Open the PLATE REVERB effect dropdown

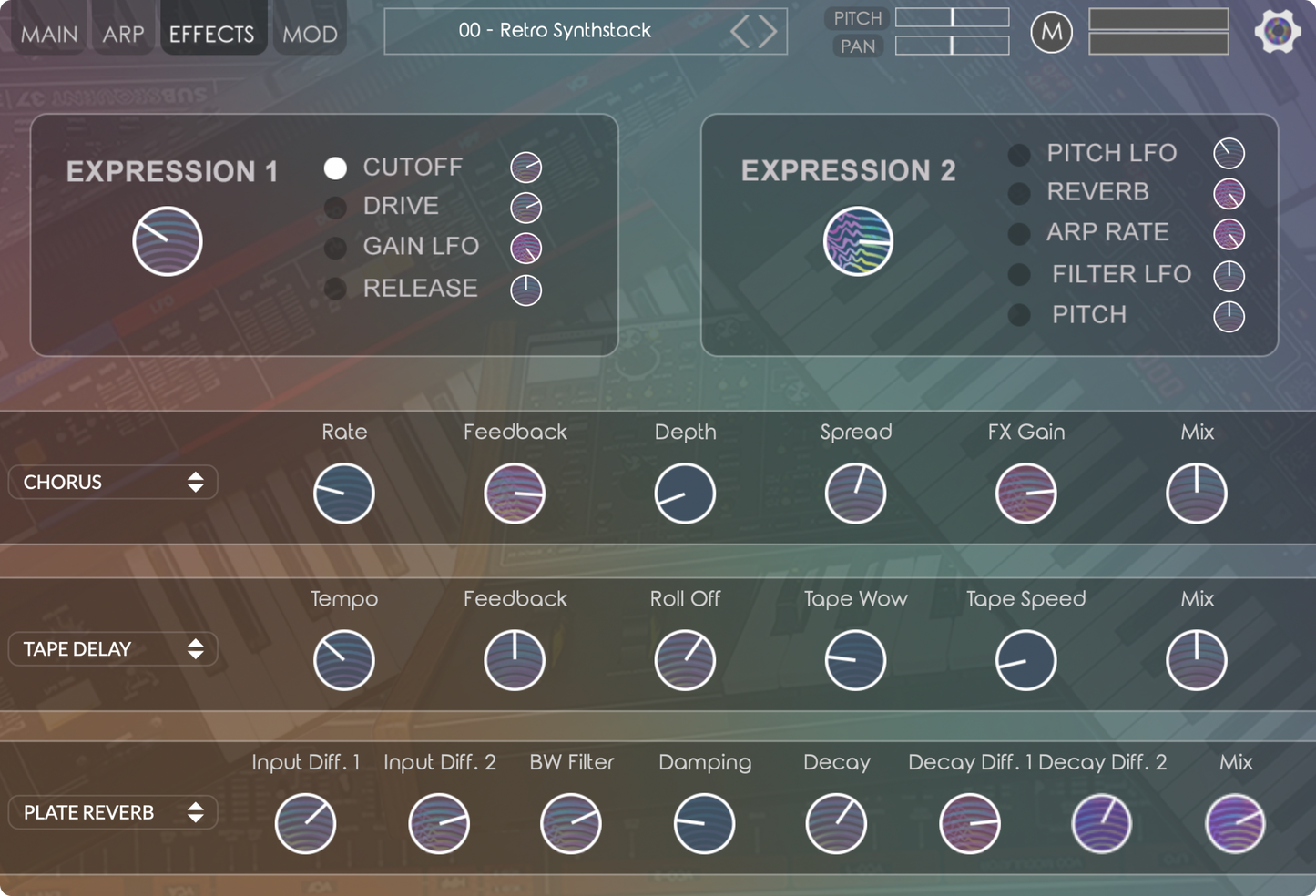coord(113,812)
